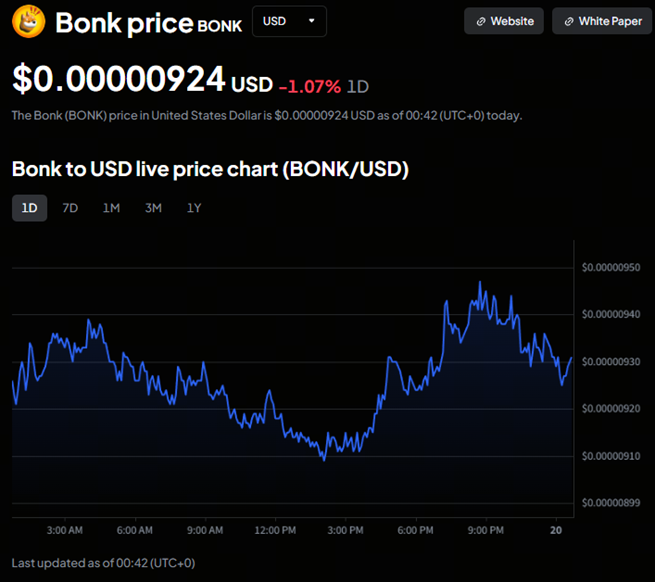Click the chart at the 9:00 PM peak
655x582 pixels.
pyautogui.click(x=480, y=283)
